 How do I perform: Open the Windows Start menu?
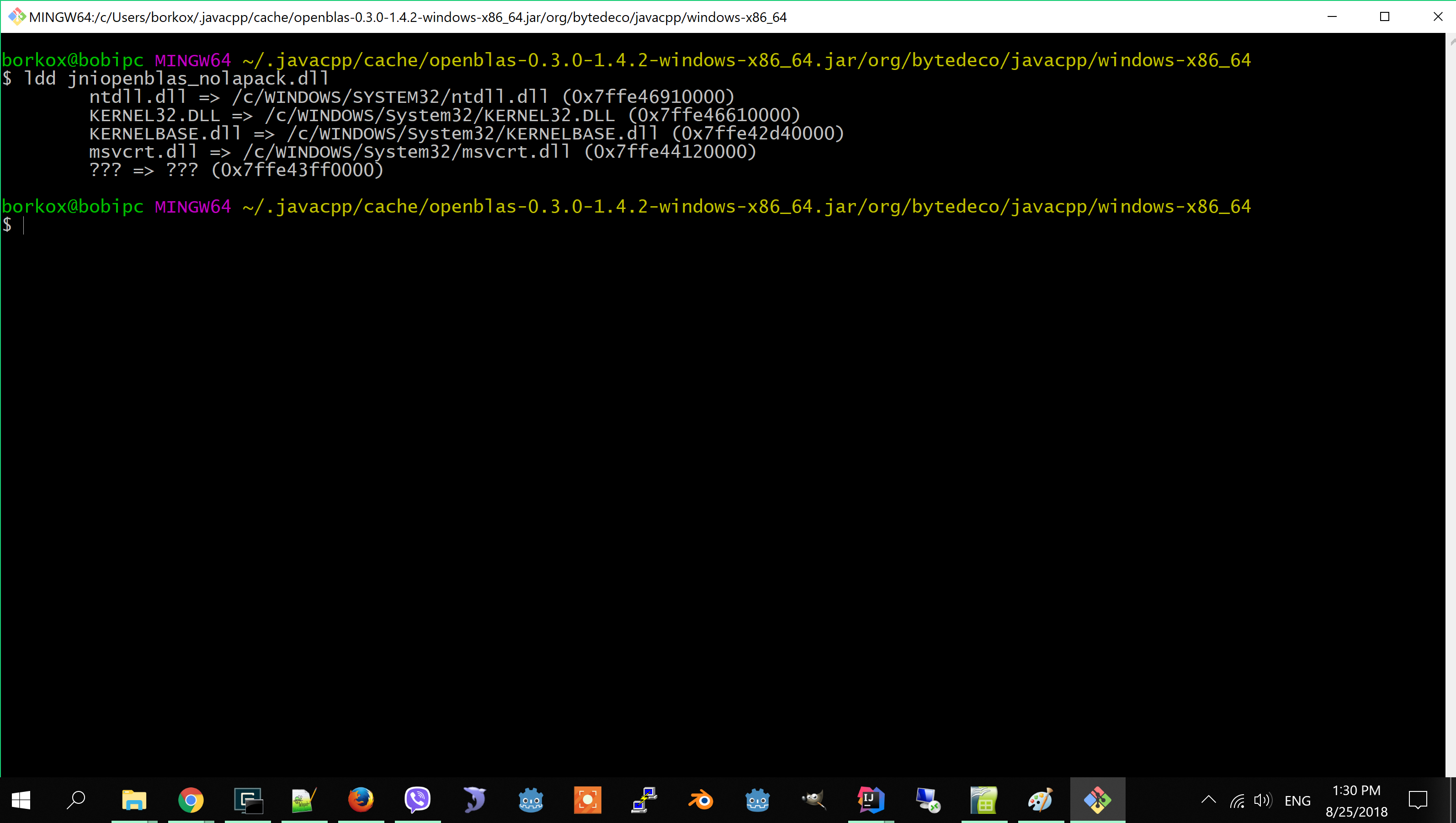tap(21, 800)
